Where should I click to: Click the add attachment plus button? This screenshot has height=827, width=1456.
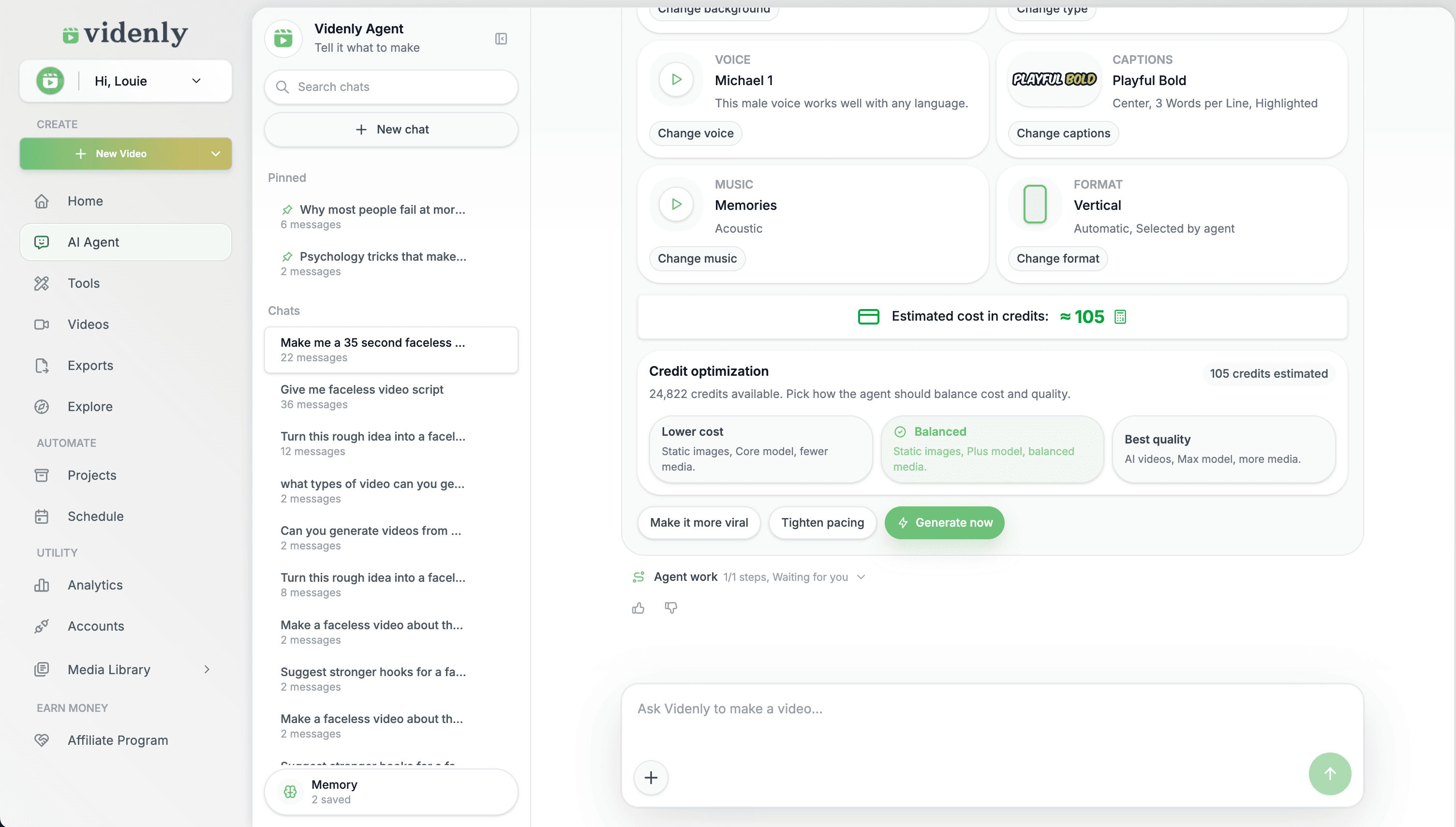(x=651, y=777)
